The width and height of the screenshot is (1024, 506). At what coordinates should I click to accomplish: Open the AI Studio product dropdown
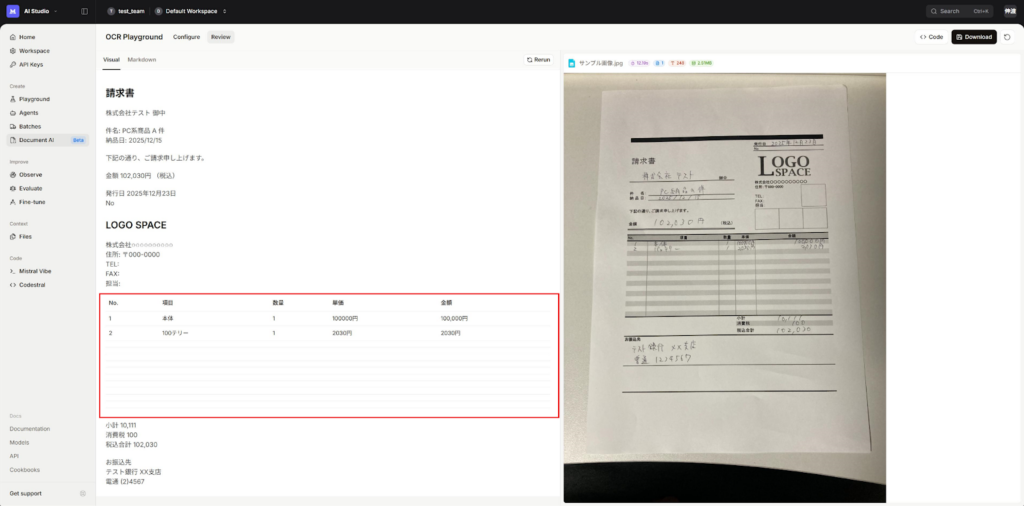[x=40, y=11]
